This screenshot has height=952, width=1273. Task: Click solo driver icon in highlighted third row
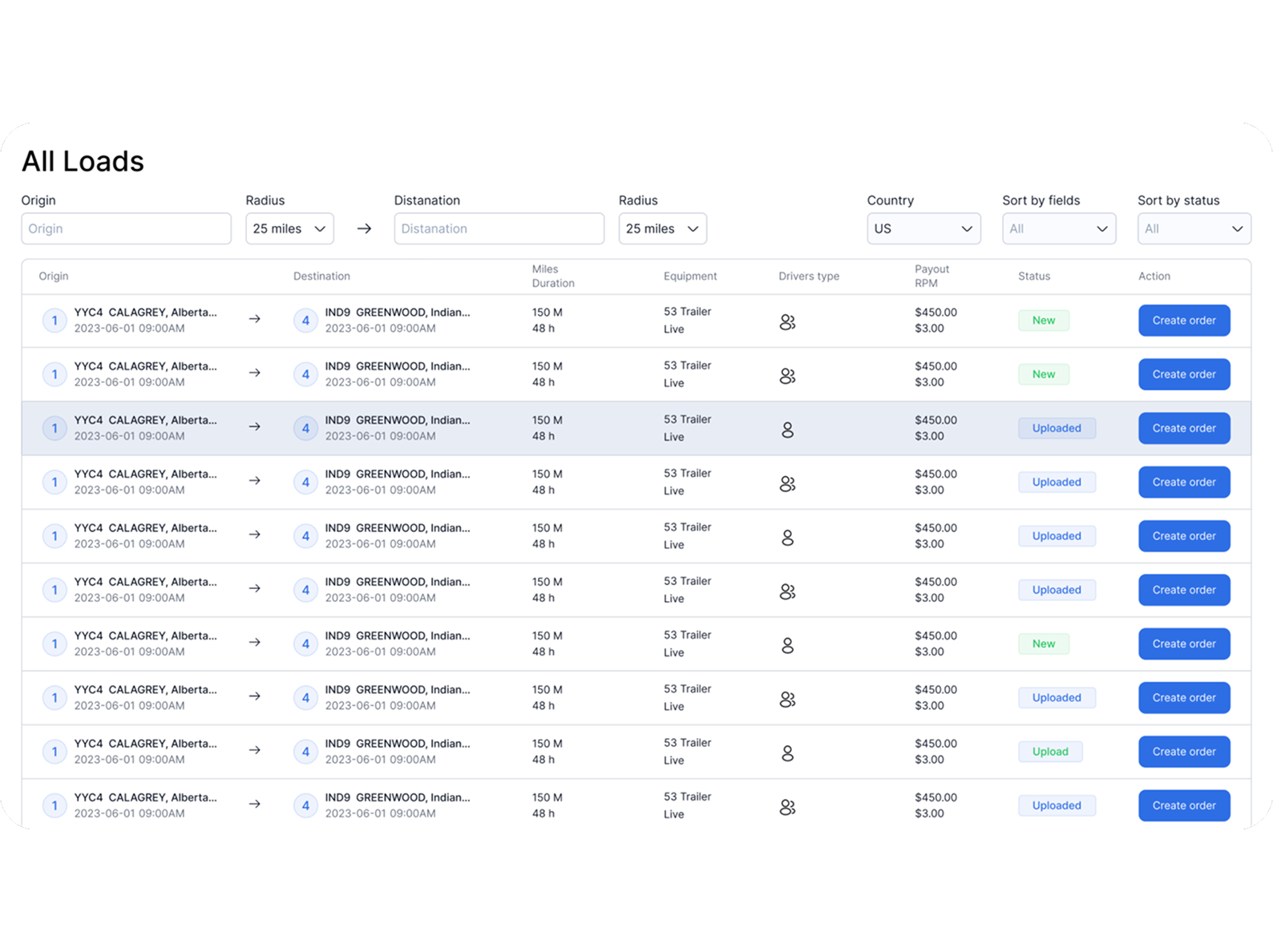tap(787, 430)
